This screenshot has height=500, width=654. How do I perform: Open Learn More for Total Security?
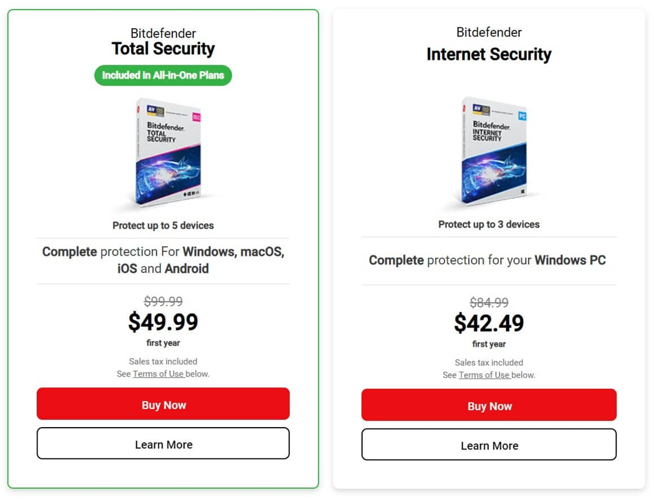[163, 444]
